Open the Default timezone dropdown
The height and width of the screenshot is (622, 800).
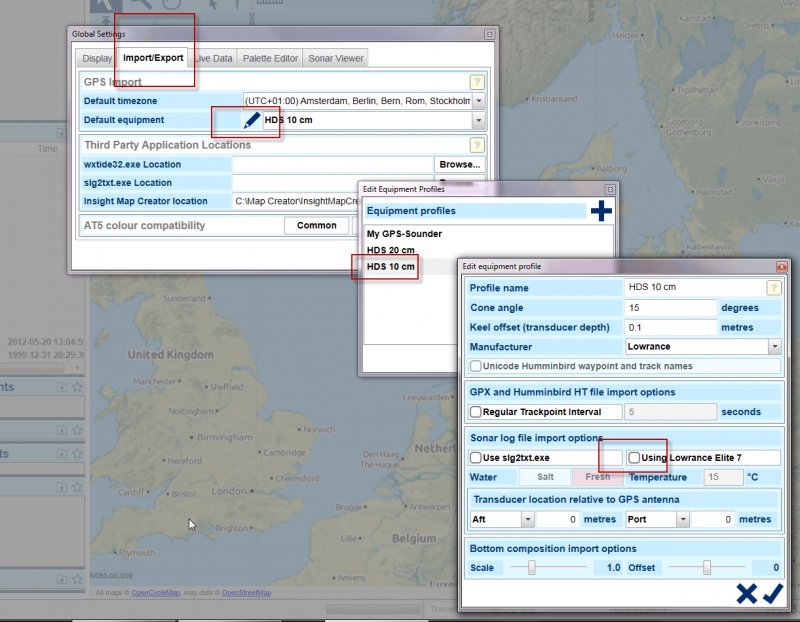click(x=479, y=101)
